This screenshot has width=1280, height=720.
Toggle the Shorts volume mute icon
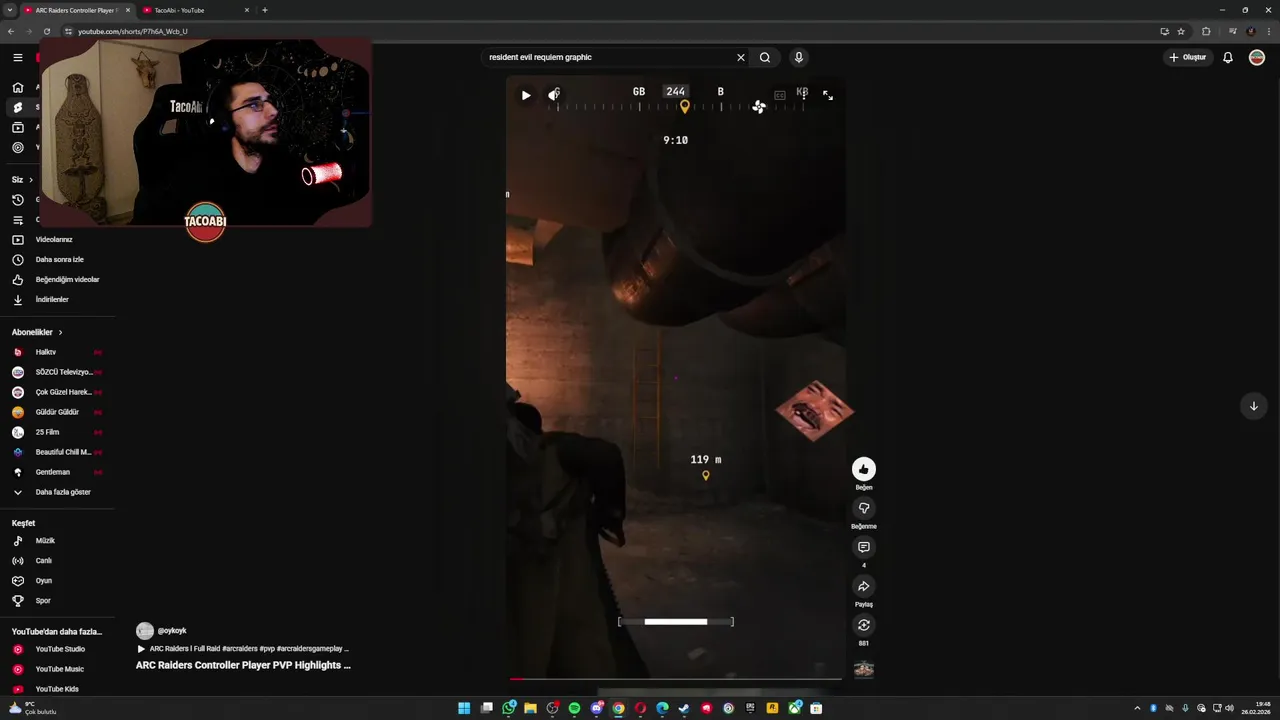point(554,95)
